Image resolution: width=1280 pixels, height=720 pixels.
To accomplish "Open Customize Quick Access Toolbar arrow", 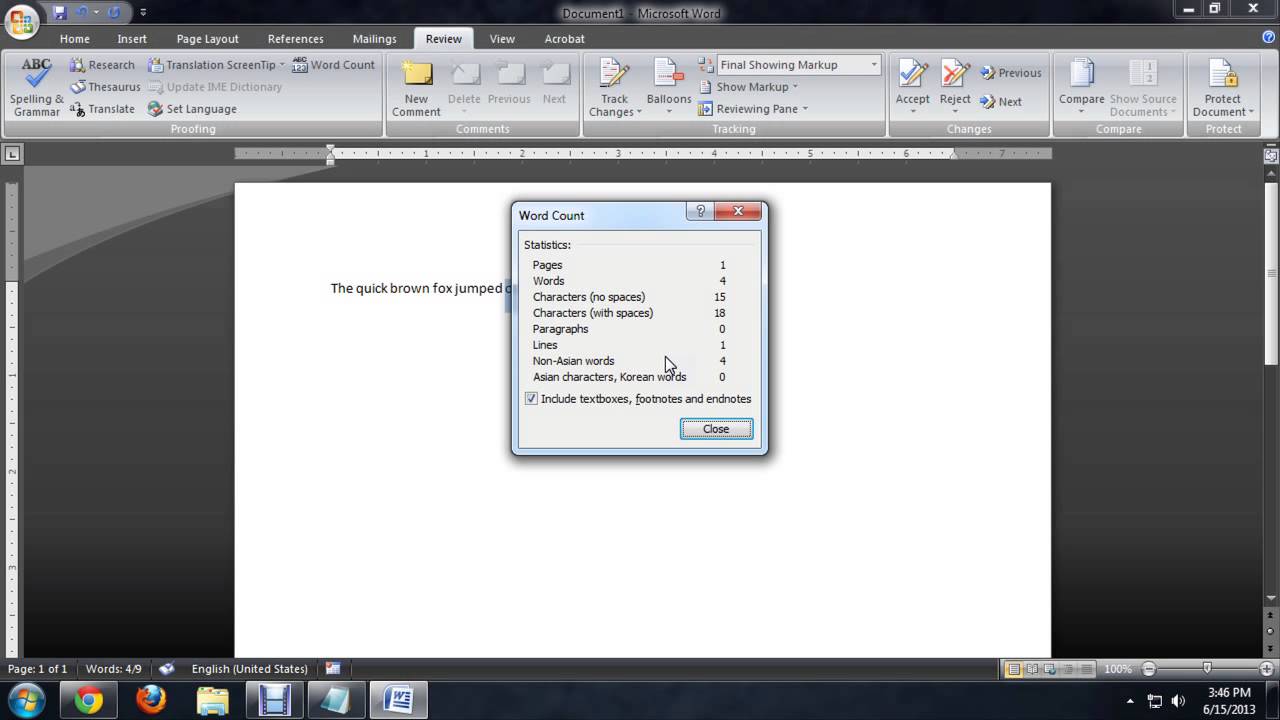I will point(143,13).
